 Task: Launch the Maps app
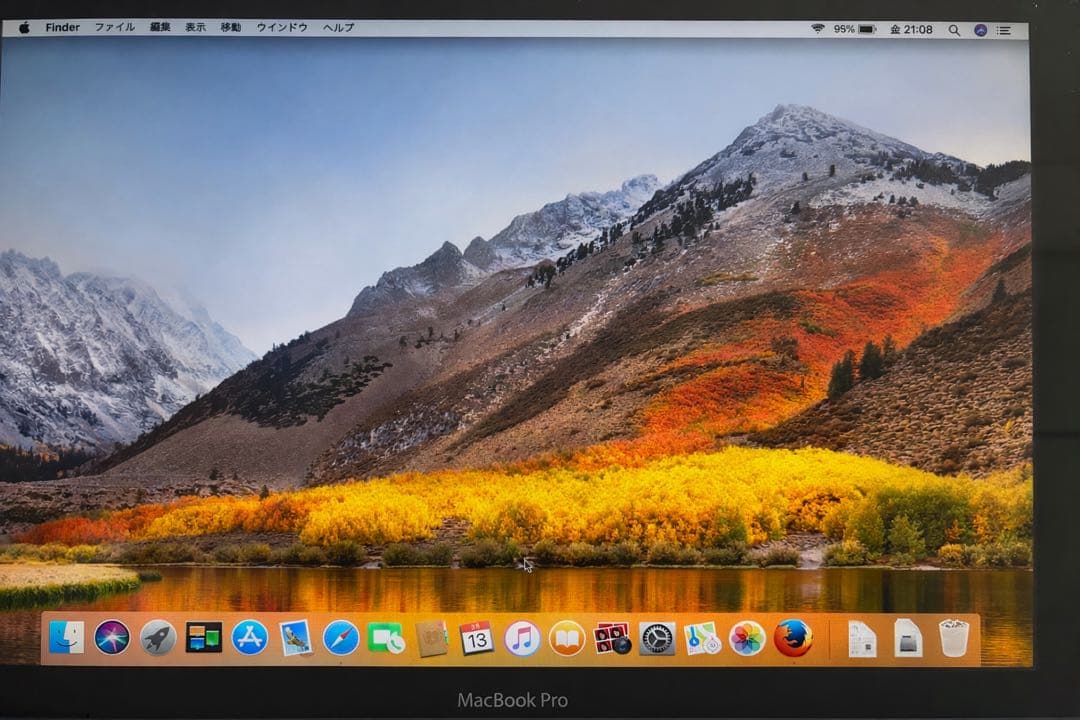click(700, 638)
